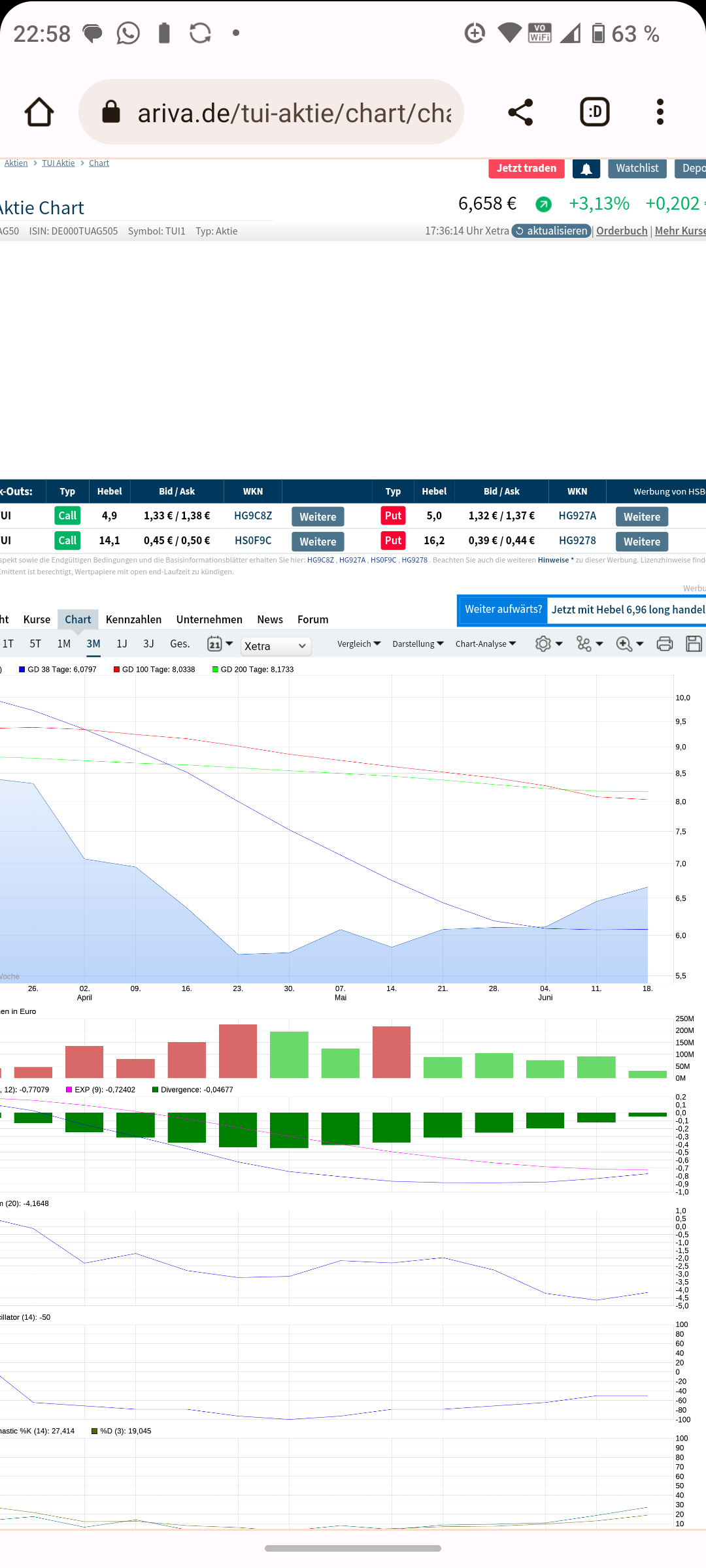Expand the Chart-Analyse dropdown

click(486, 644)
